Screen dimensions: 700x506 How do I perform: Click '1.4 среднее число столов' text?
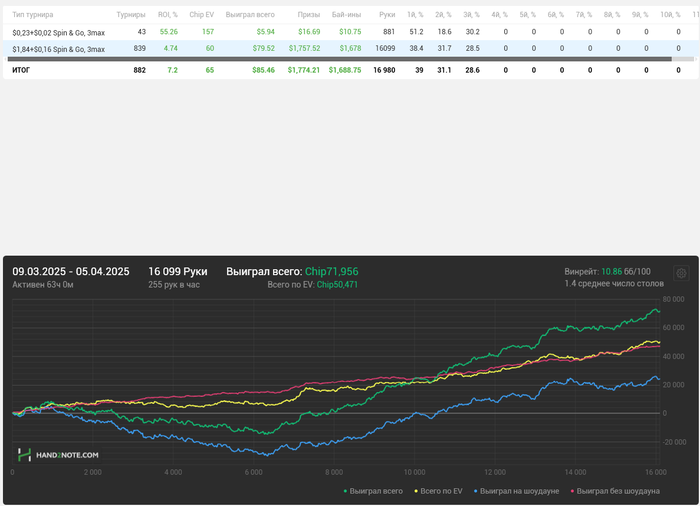click(614, 284)
